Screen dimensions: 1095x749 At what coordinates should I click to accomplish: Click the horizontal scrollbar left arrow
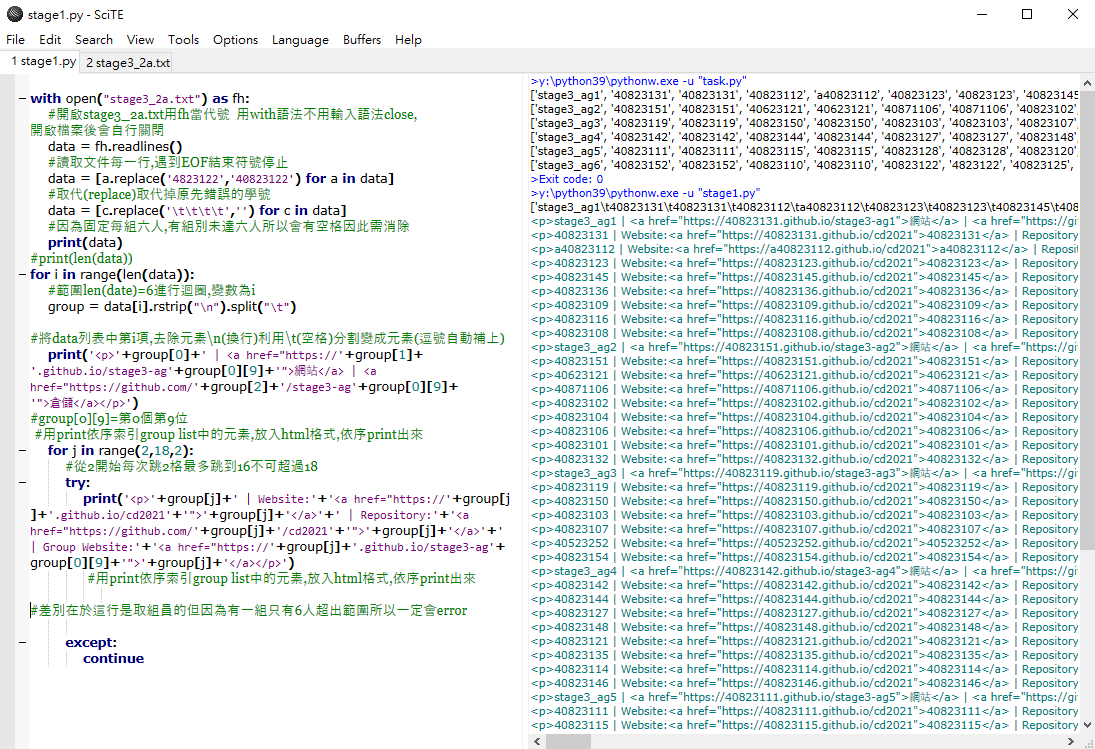tap(538, 741)
